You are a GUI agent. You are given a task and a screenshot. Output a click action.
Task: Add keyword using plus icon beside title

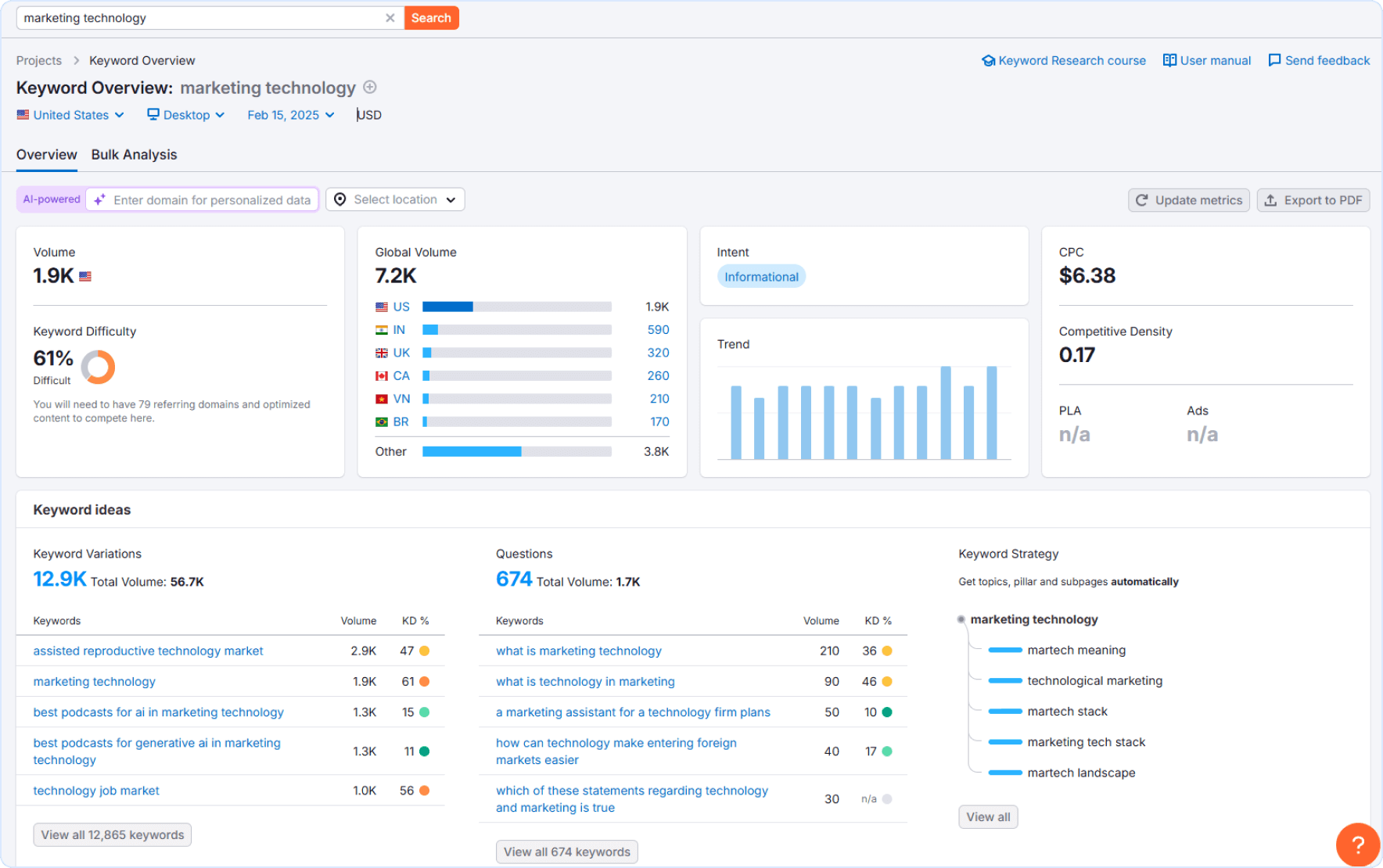coord(370,88)
